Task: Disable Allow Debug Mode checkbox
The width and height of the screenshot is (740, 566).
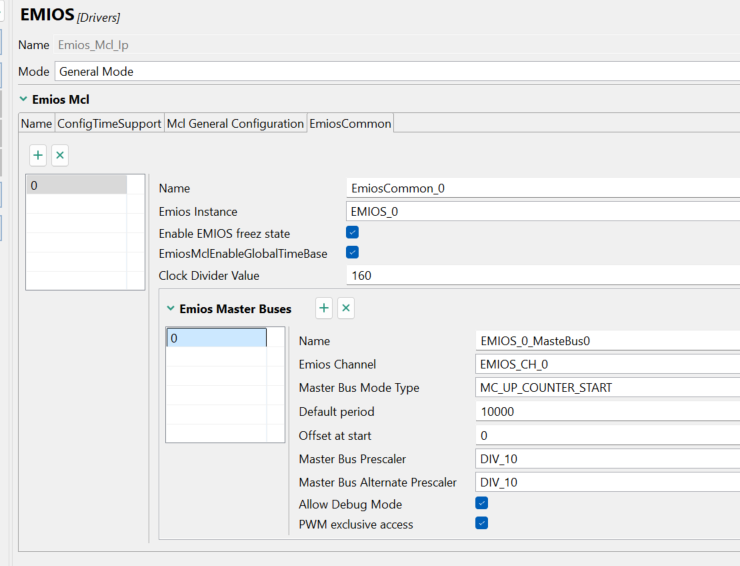Action: pos(482,503)
